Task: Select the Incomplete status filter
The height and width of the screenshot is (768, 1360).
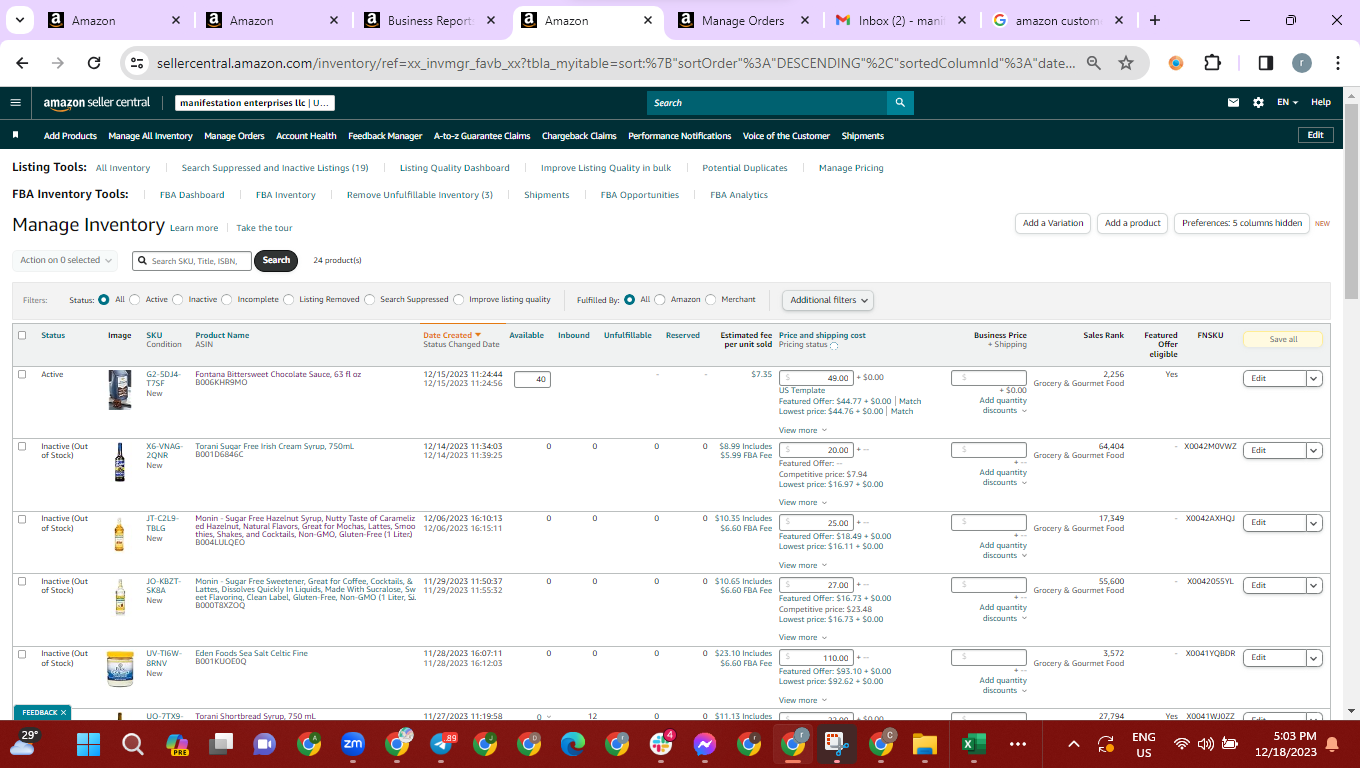Action: click(227, 299)
